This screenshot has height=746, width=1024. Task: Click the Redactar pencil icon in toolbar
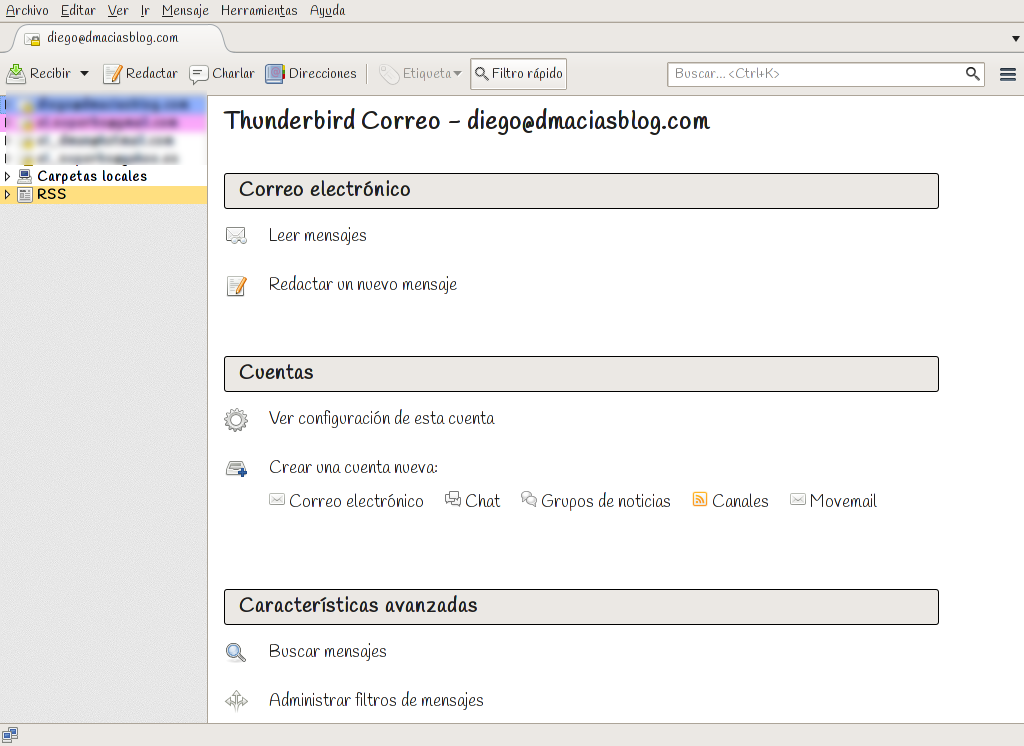point(112,74)
